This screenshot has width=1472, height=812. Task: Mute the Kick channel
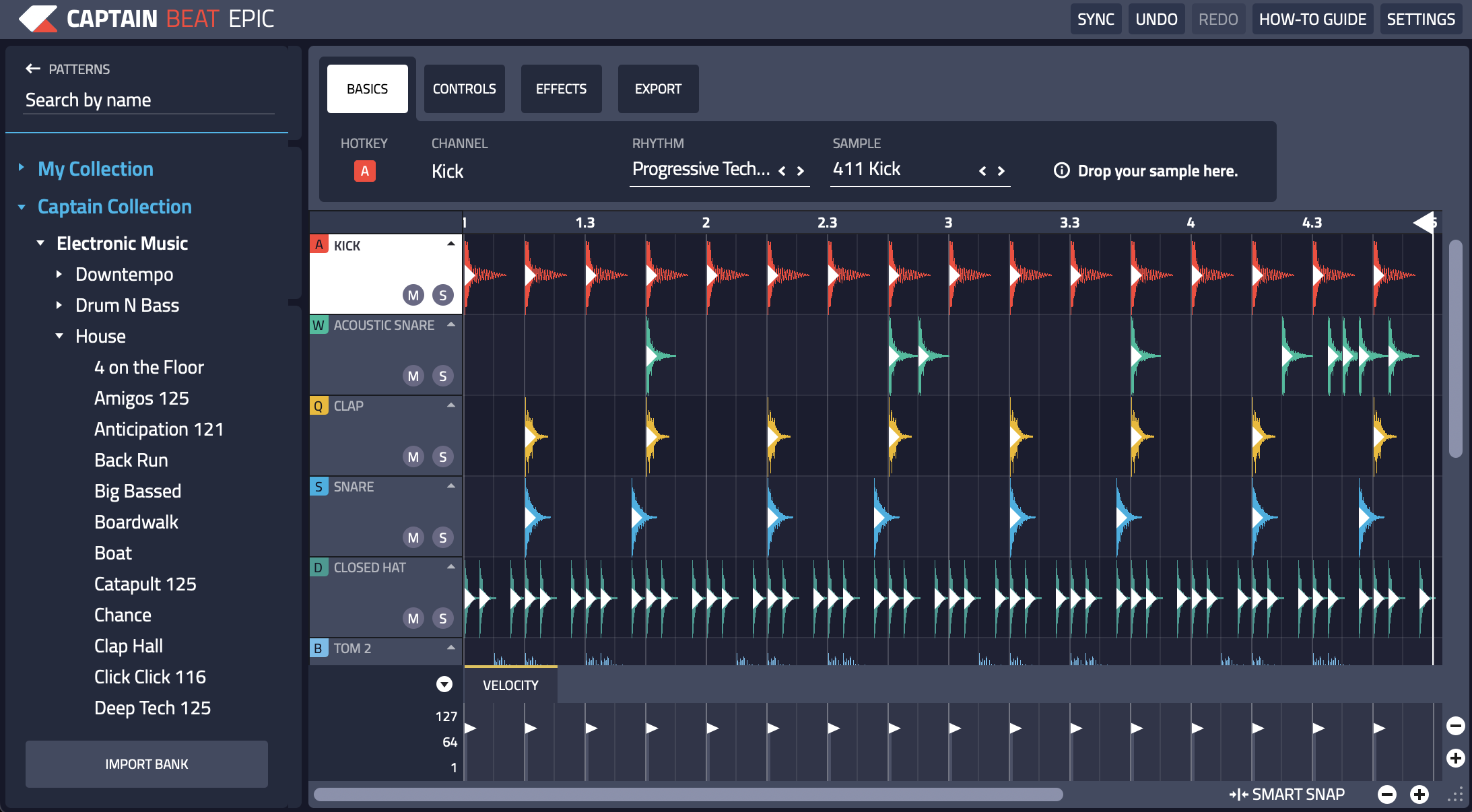point(413,294)
